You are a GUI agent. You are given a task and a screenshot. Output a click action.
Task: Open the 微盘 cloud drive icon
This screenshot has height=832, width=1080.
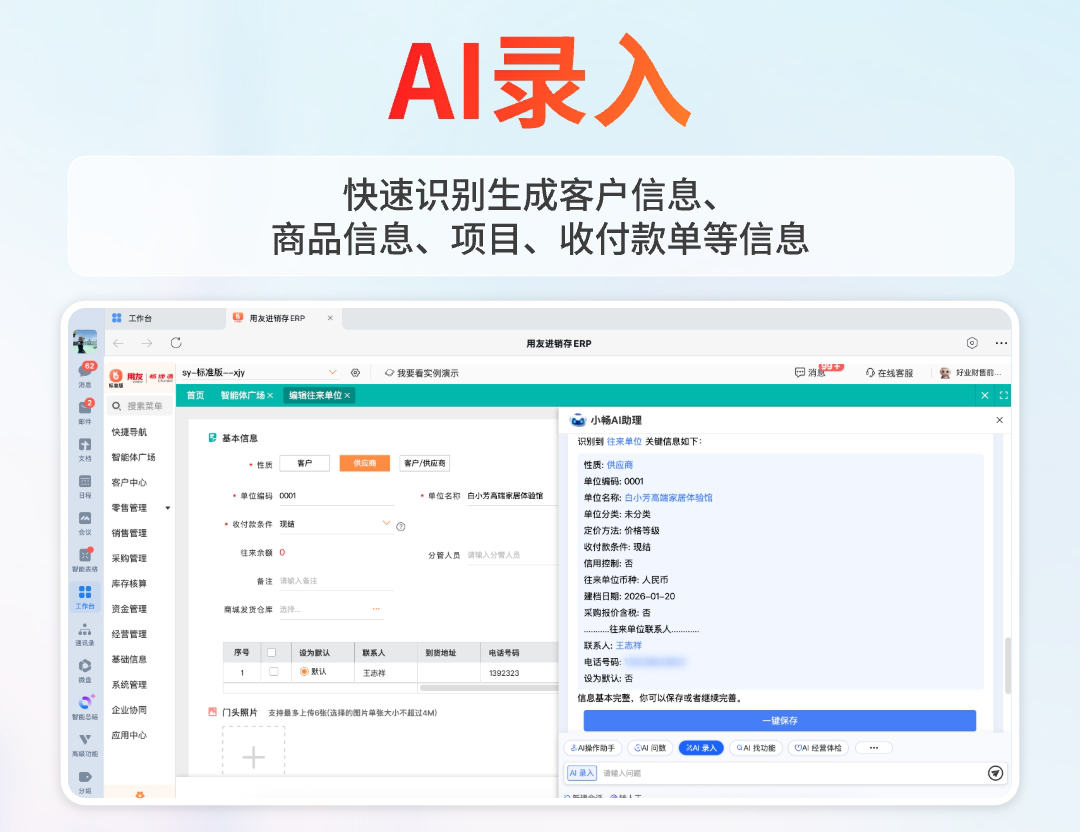point(85,666)
